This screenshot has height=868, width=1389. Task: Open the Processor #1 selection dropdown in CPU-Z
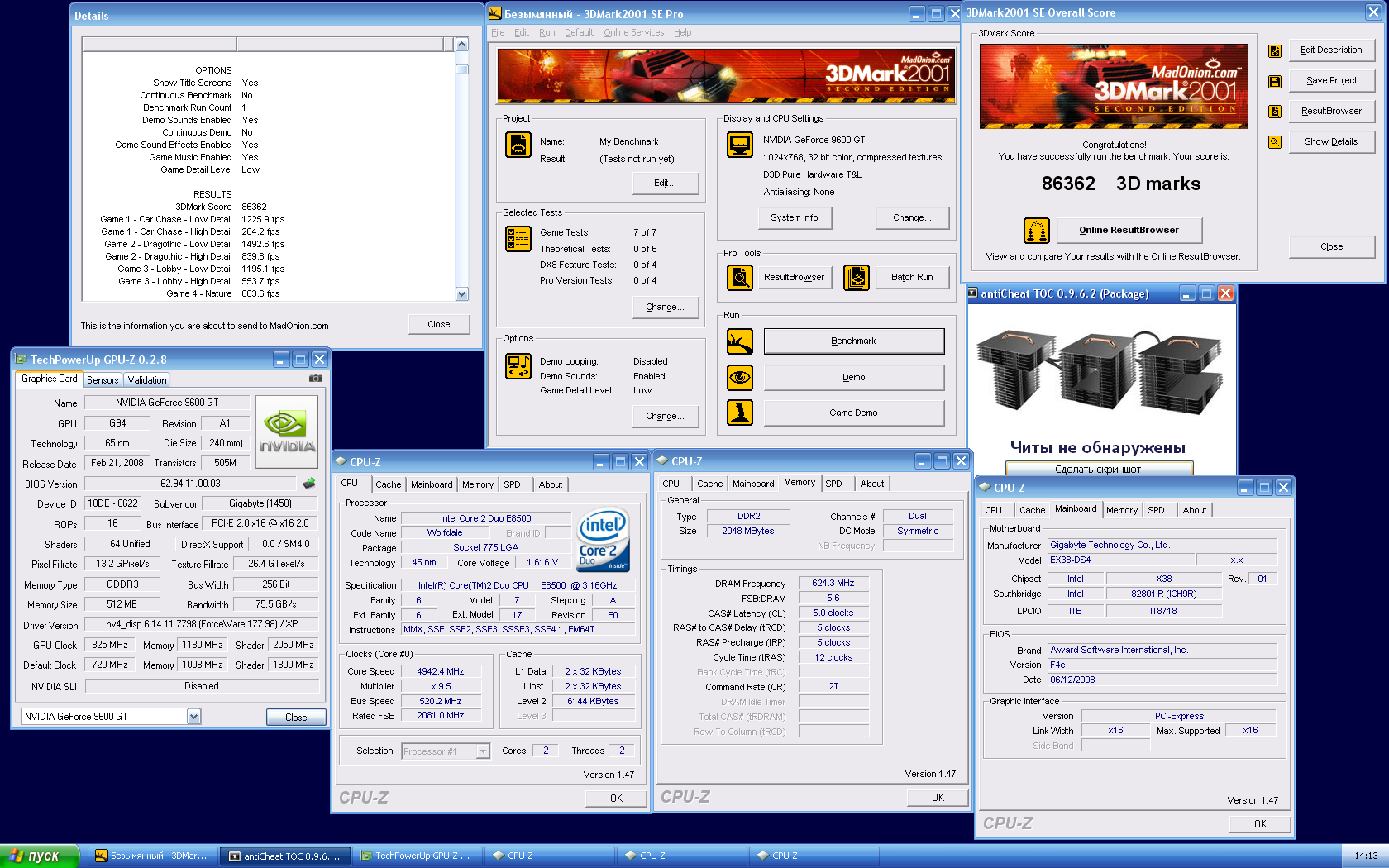point(483,751)
